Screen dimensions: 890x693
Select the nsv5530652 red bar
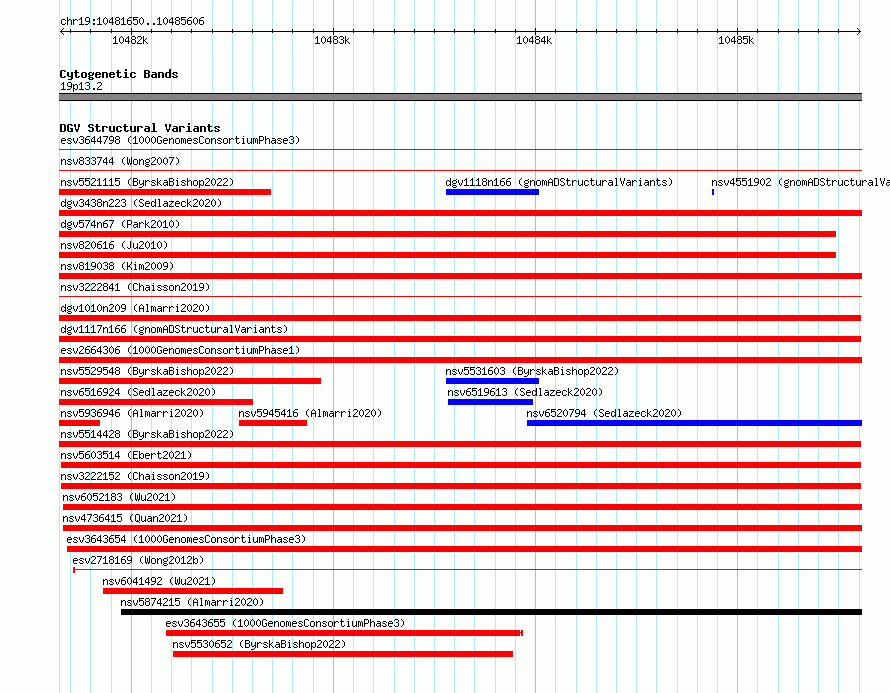(343, 654)
